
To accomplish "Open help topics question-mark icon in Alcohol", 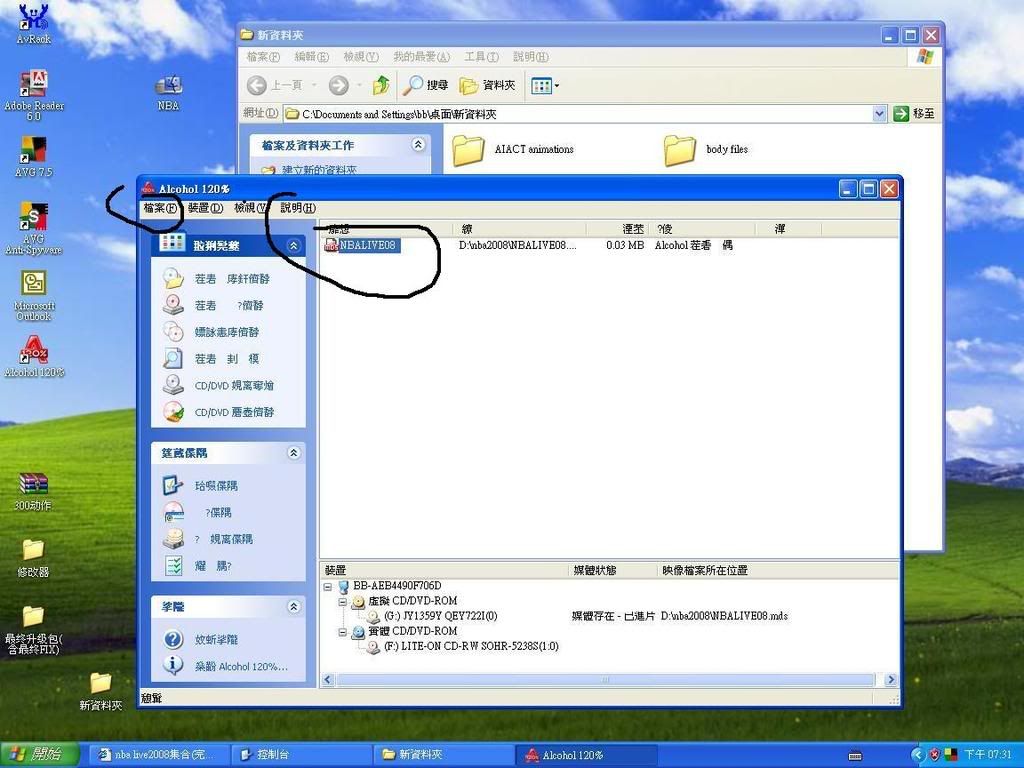I will click(x=173, y=639).
